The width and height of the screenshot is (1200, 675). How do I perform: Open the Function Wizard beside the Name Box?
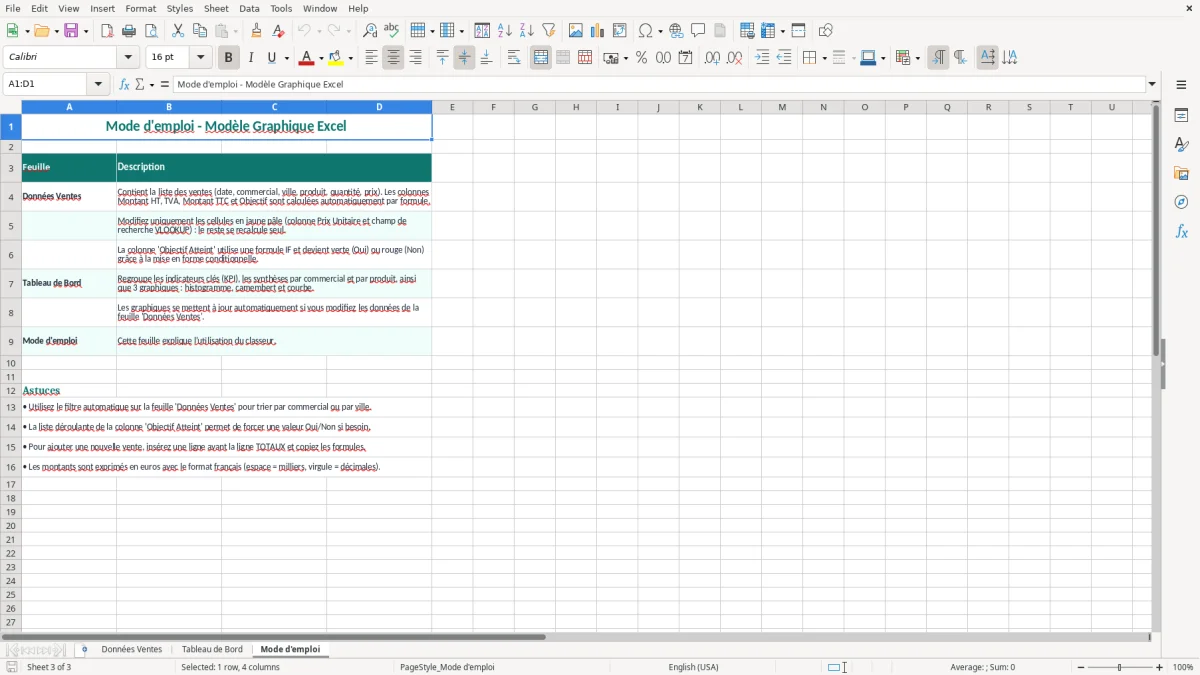pos(125,85)
